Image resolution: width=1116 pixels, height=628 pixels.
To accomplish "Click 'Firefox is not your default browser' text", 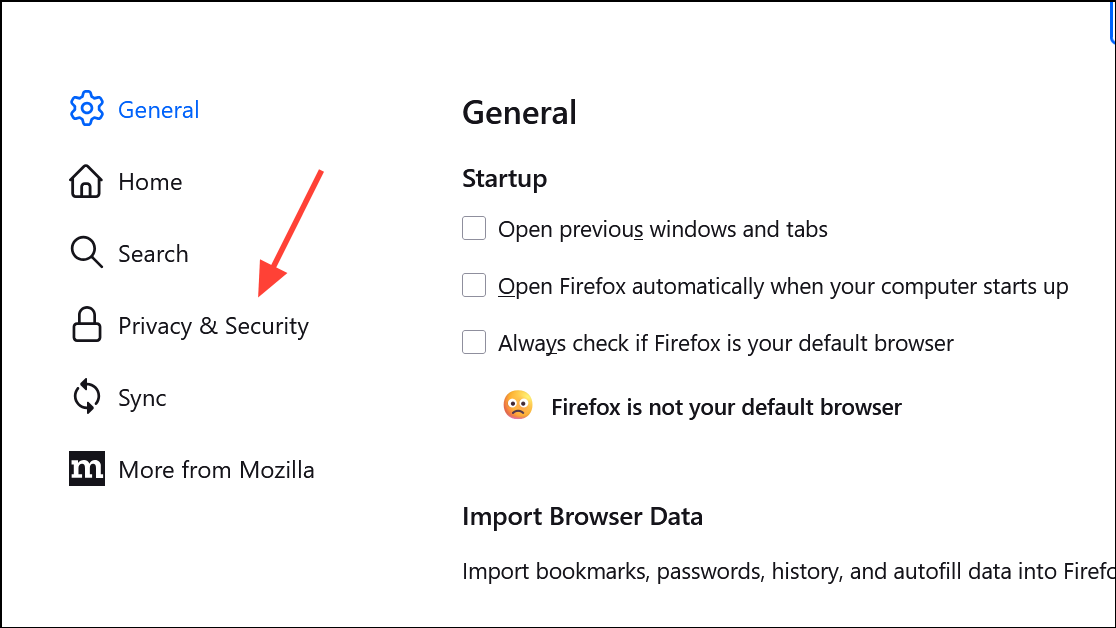I will click(x=726, y=407).
